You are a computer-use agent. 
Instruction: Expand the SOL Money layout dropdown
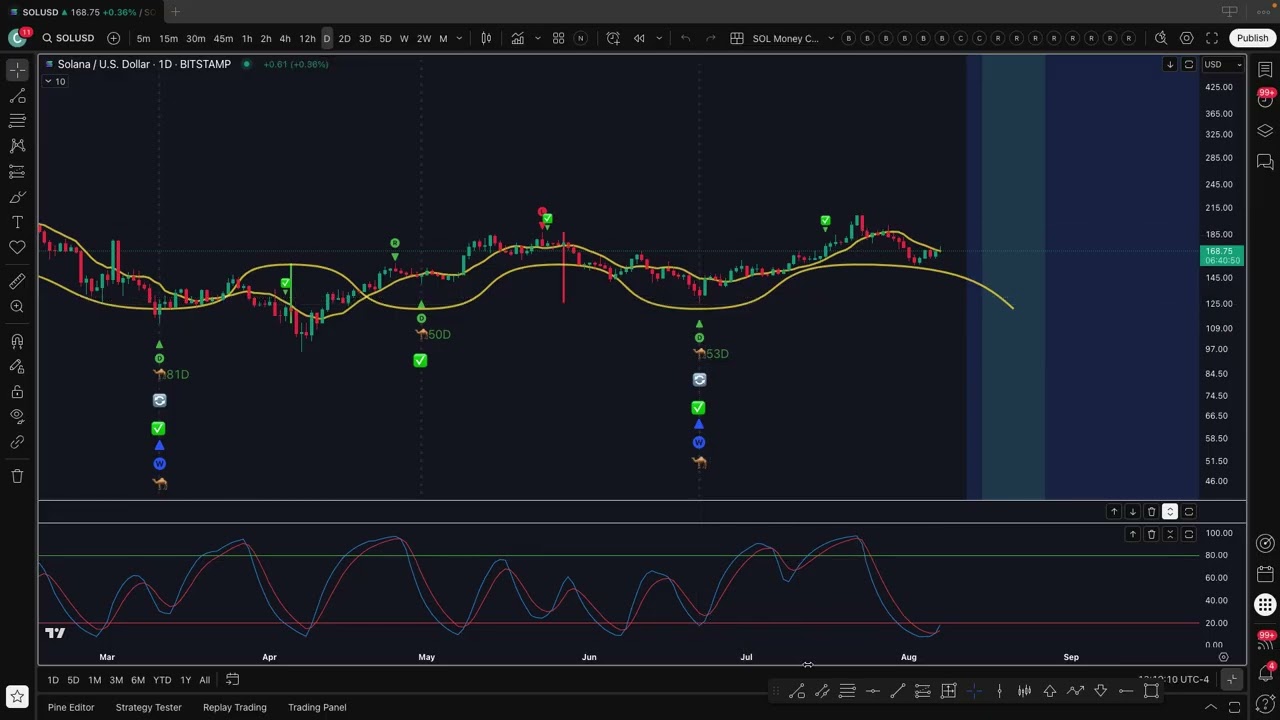click(x=831, y=38)
